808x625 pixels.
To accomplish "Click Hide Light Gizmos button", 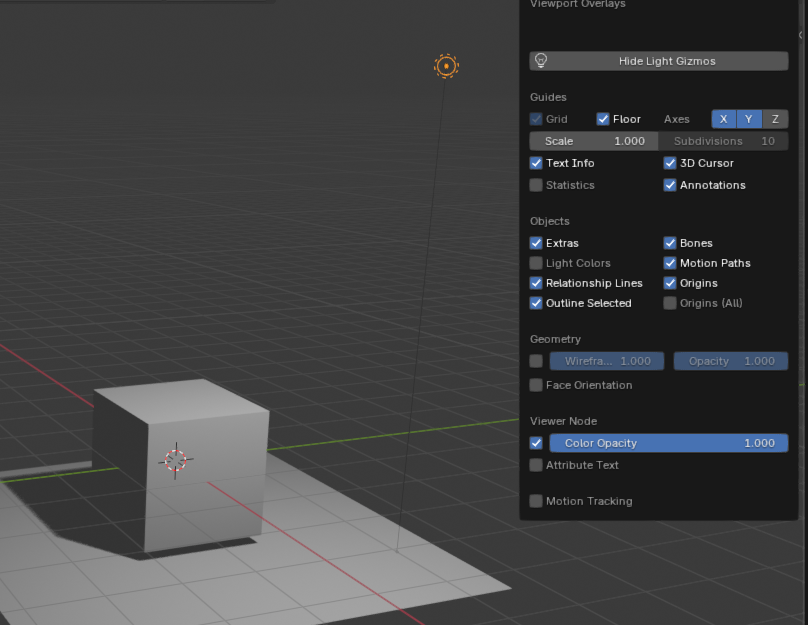I will [659, 61].
